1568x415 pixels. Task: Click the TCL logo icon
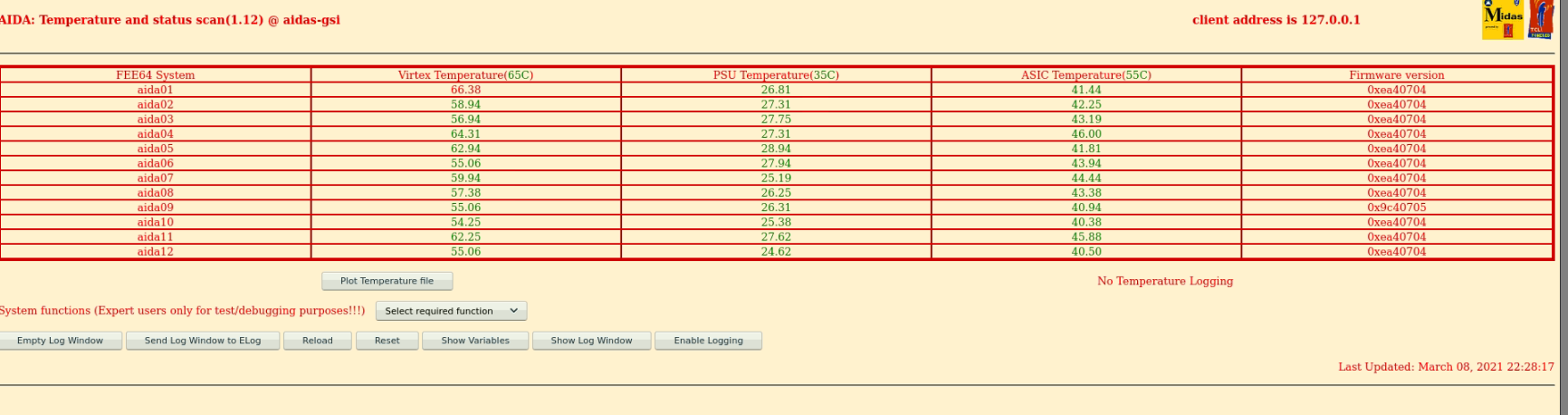[1541, 20]
